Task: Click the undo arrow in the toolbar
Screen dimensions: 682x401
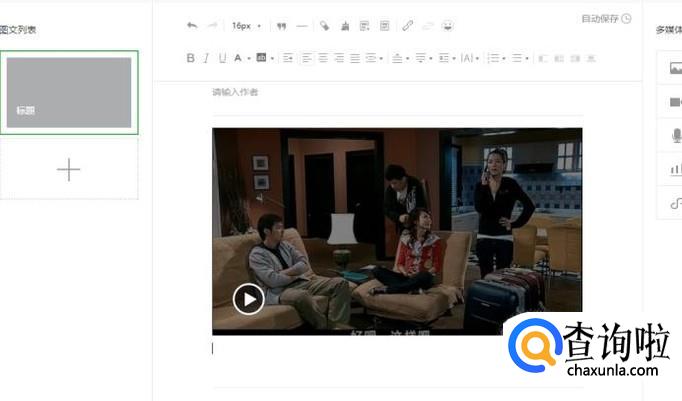Action: pyautogui.click(x=192, y=25)
